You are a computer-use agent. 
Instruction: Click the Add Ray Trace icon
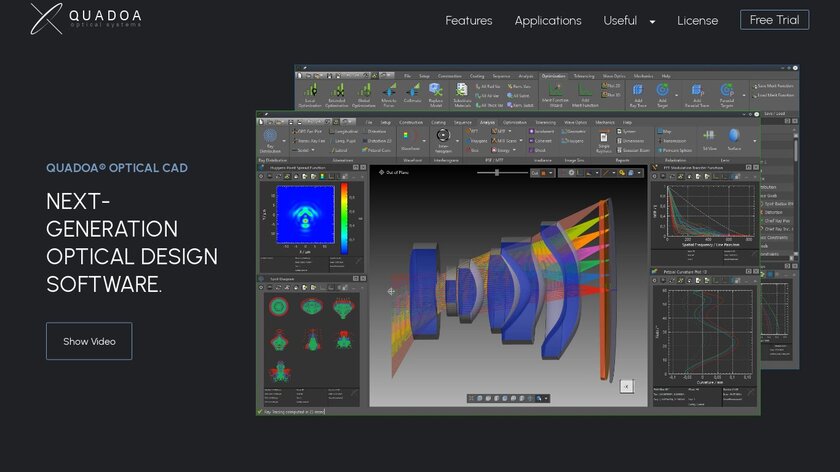638,95
